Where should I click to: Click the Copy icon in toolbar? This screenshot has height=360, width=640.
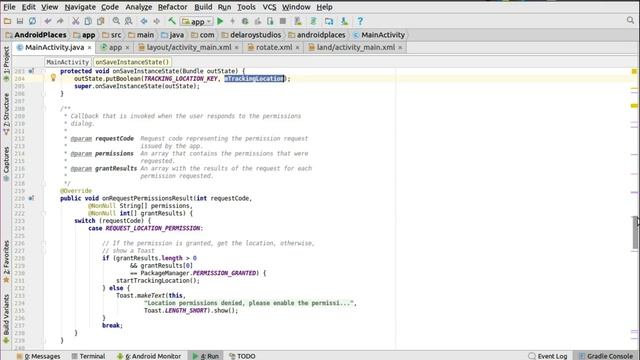tap(88, 21)
